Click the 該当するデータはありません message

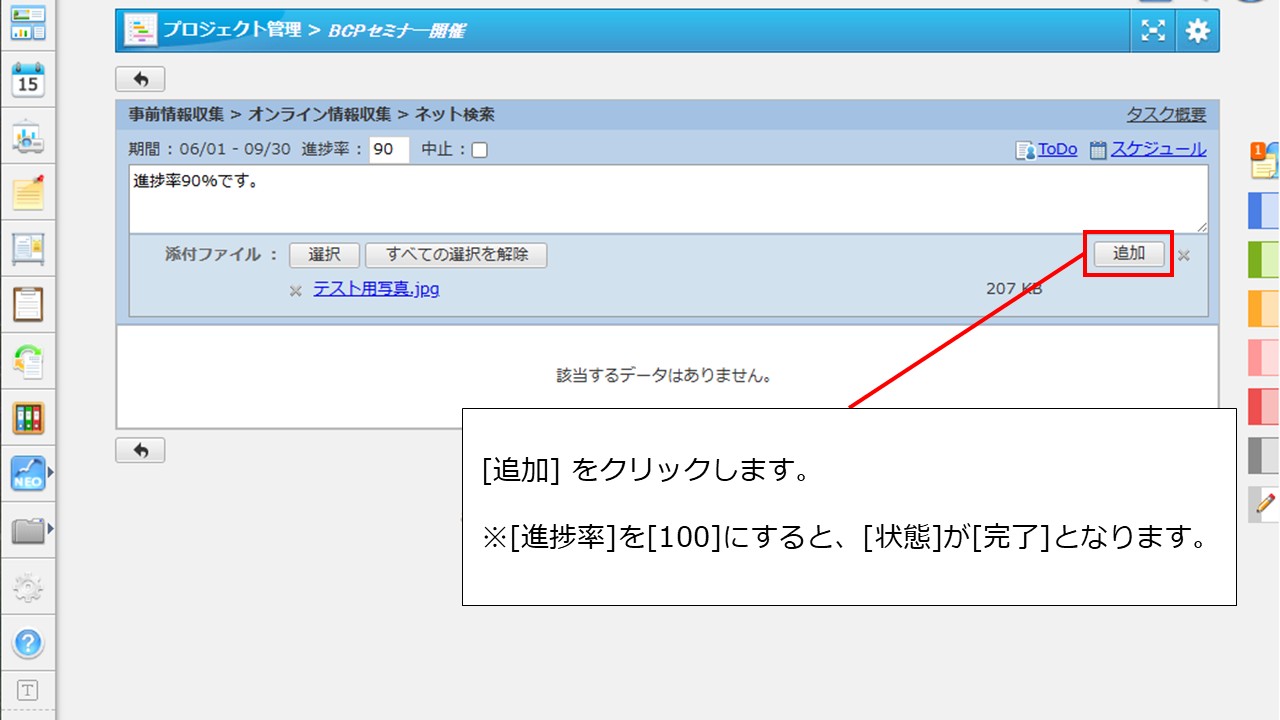coord(667,376)
